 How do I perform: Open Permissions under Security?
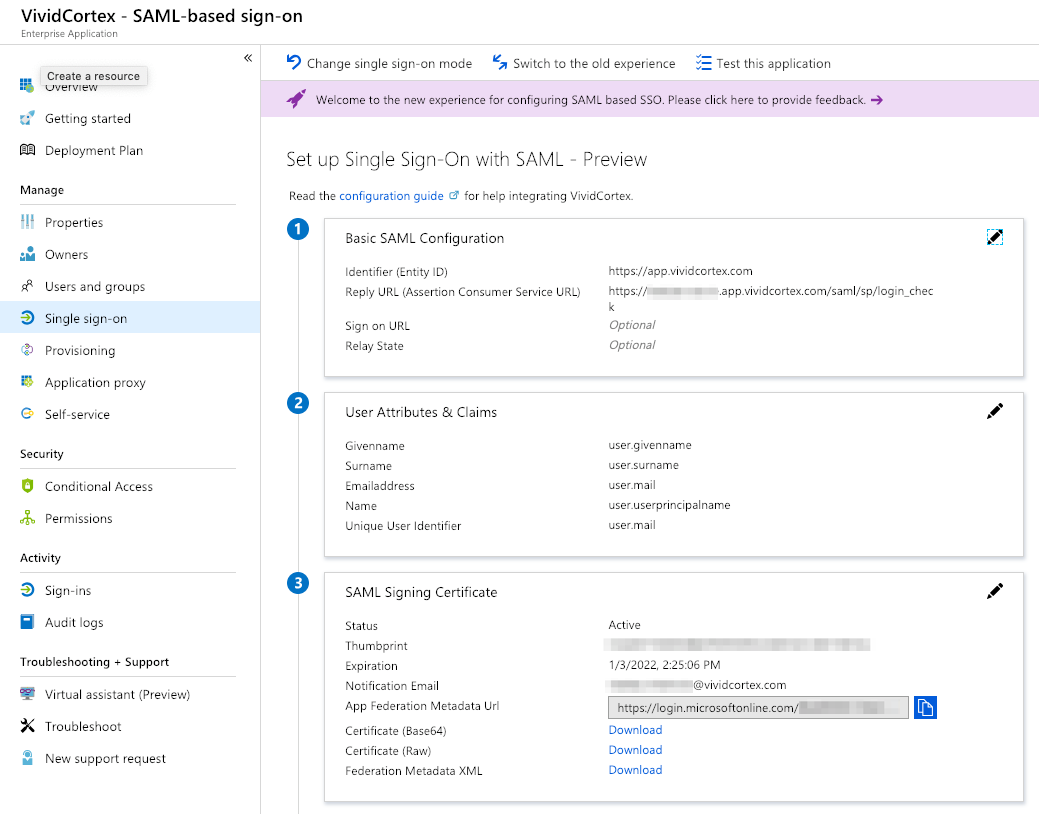(x=79, y=518)
